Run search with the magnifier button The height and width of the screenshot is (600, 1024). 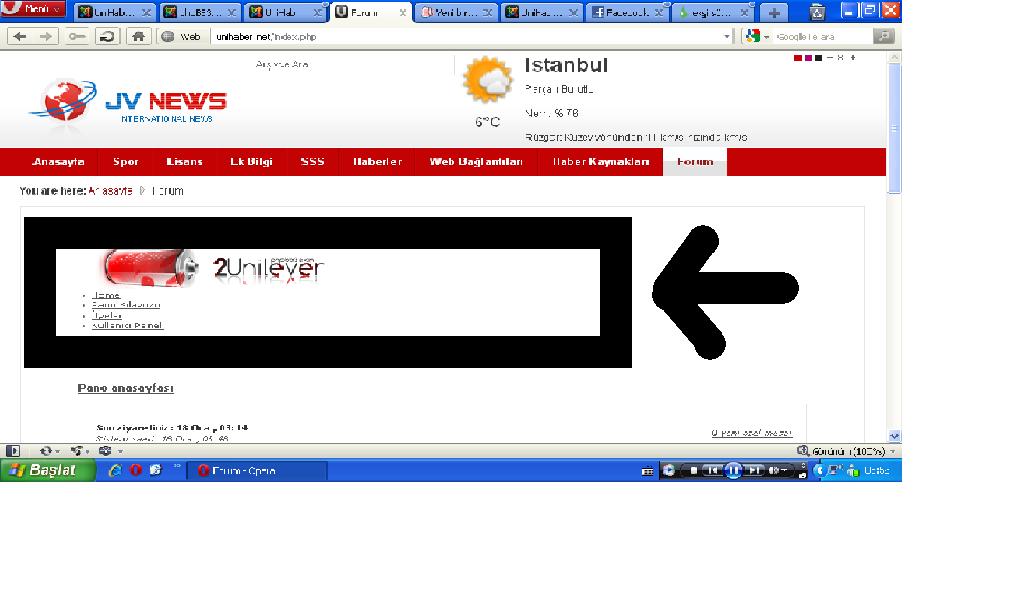tap(884, 37)
